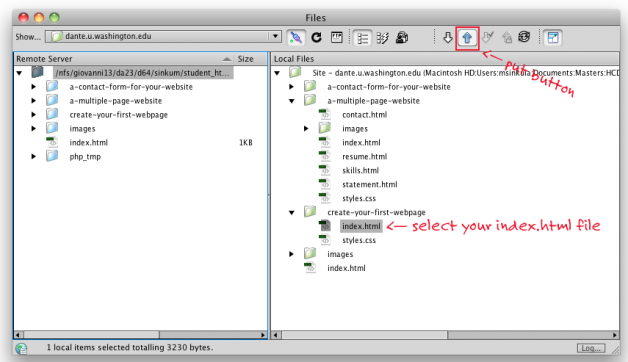This screenshot has height=362, width=628.
Task: Select remote create-your-first-webpage folder name
Action: click(119, 115)
